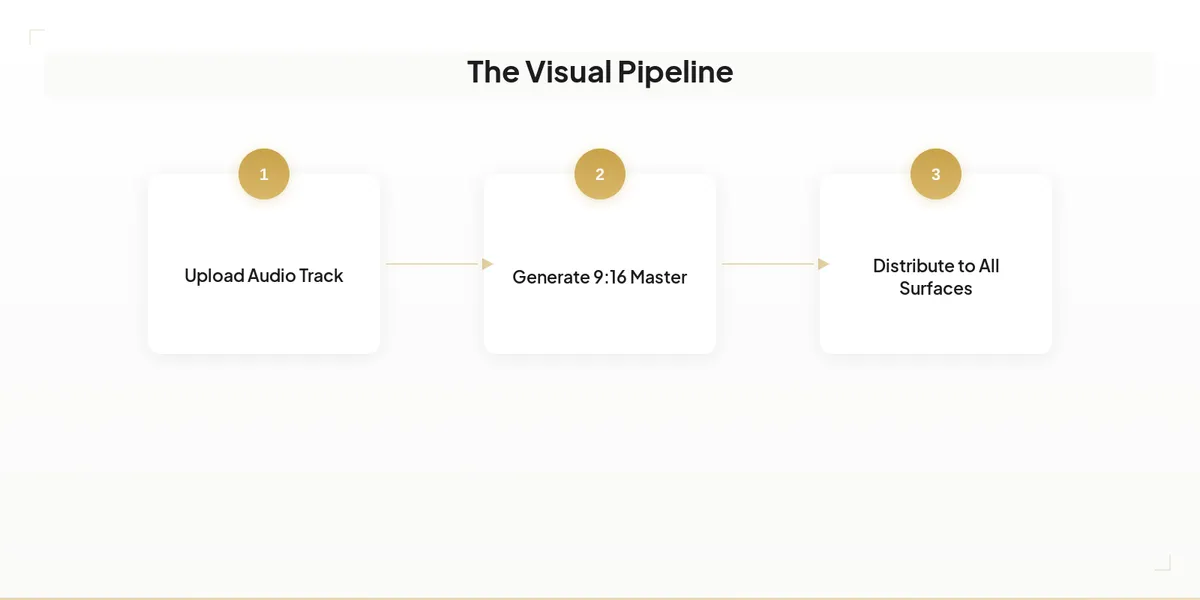Click The Visual Pipeline title text
This screenshot has width=1200, height=600.
[600, 72]
